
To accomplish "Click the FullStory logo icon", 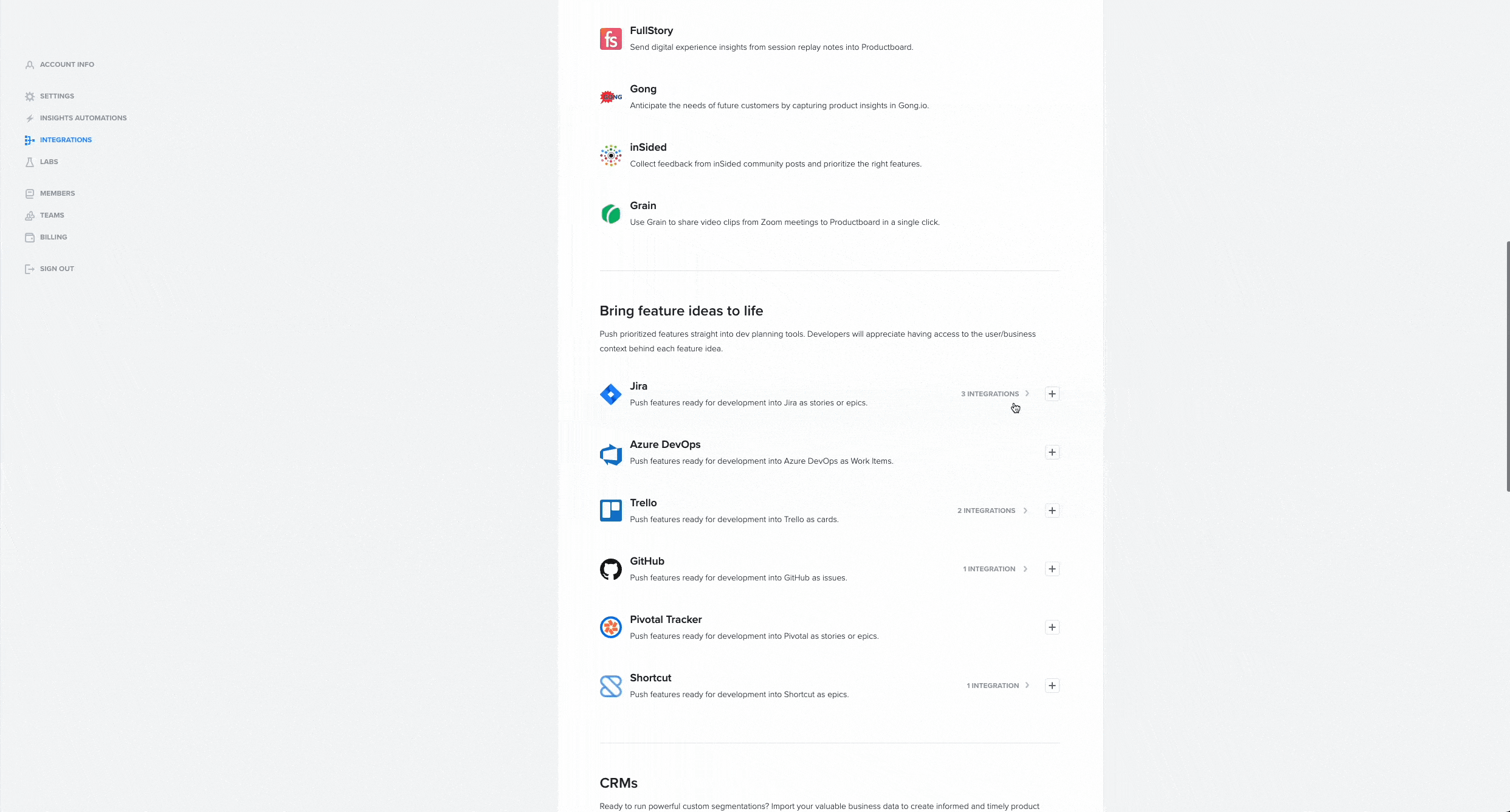I will (610, 39).
